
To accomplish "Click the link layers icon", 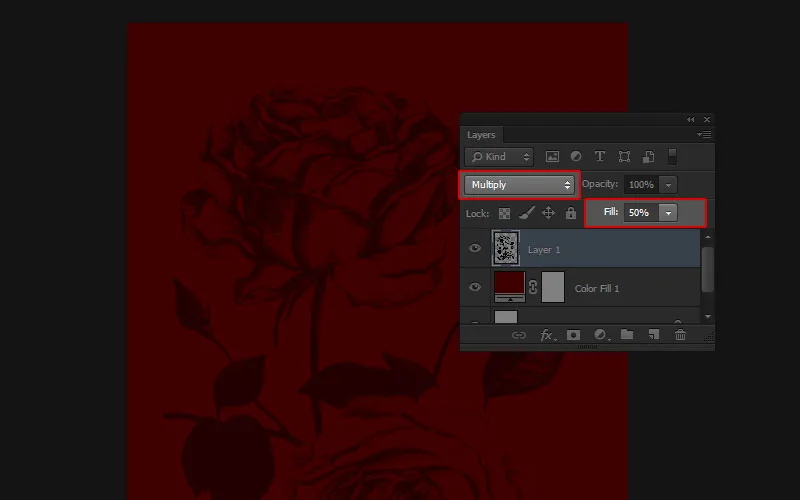I will pos(519,335).
